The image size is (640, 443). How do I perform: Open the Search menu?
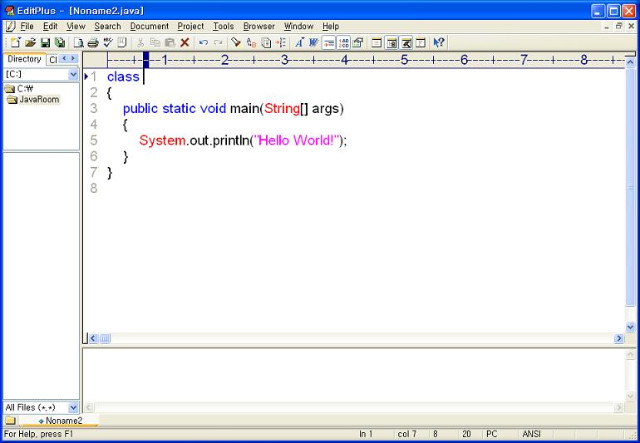click(x=108, y=26)
